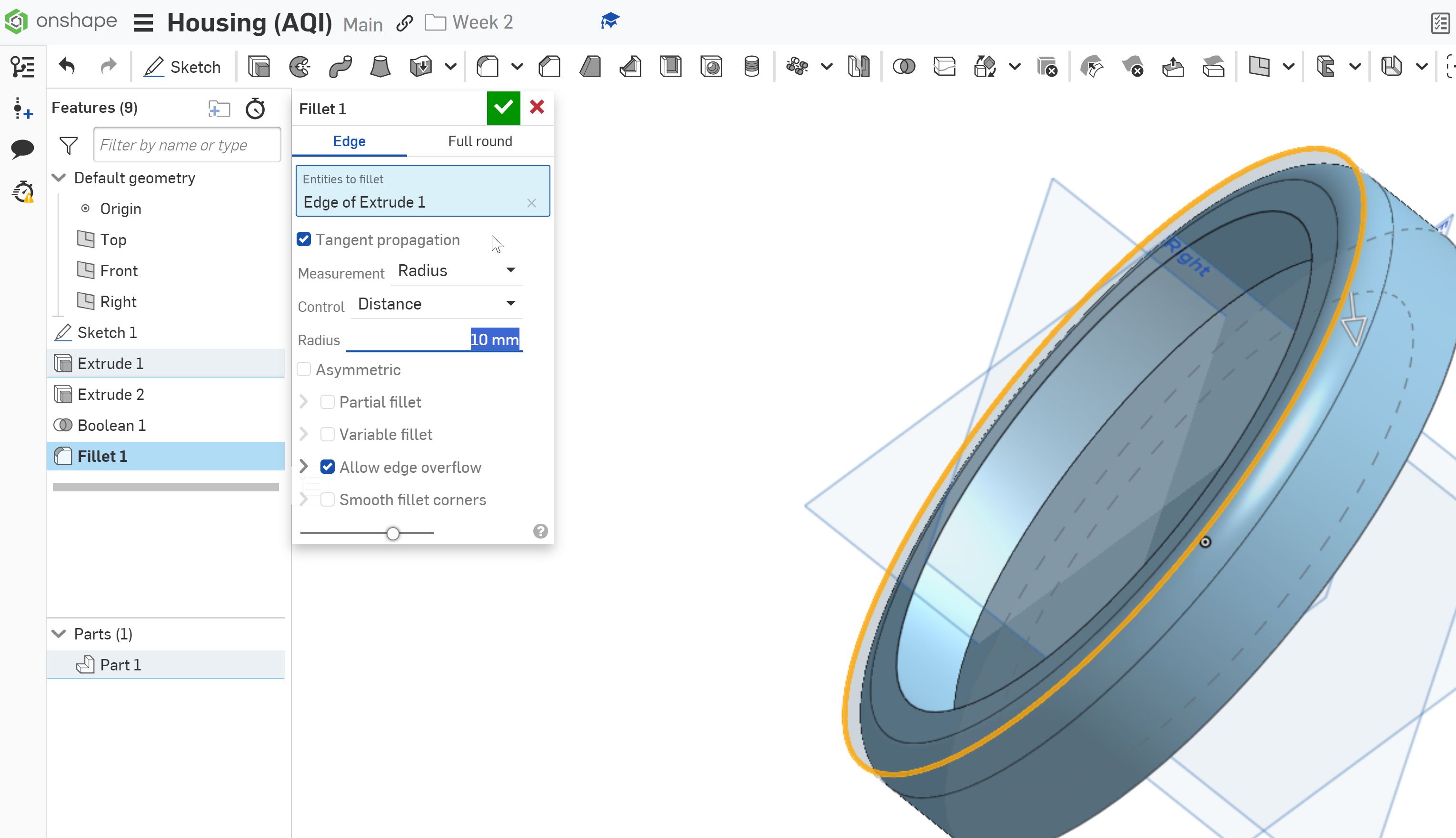This screenshot has height=838, width=1456.
Task: Enable the Asymmetric checkbox
Action: coord(304,369)
